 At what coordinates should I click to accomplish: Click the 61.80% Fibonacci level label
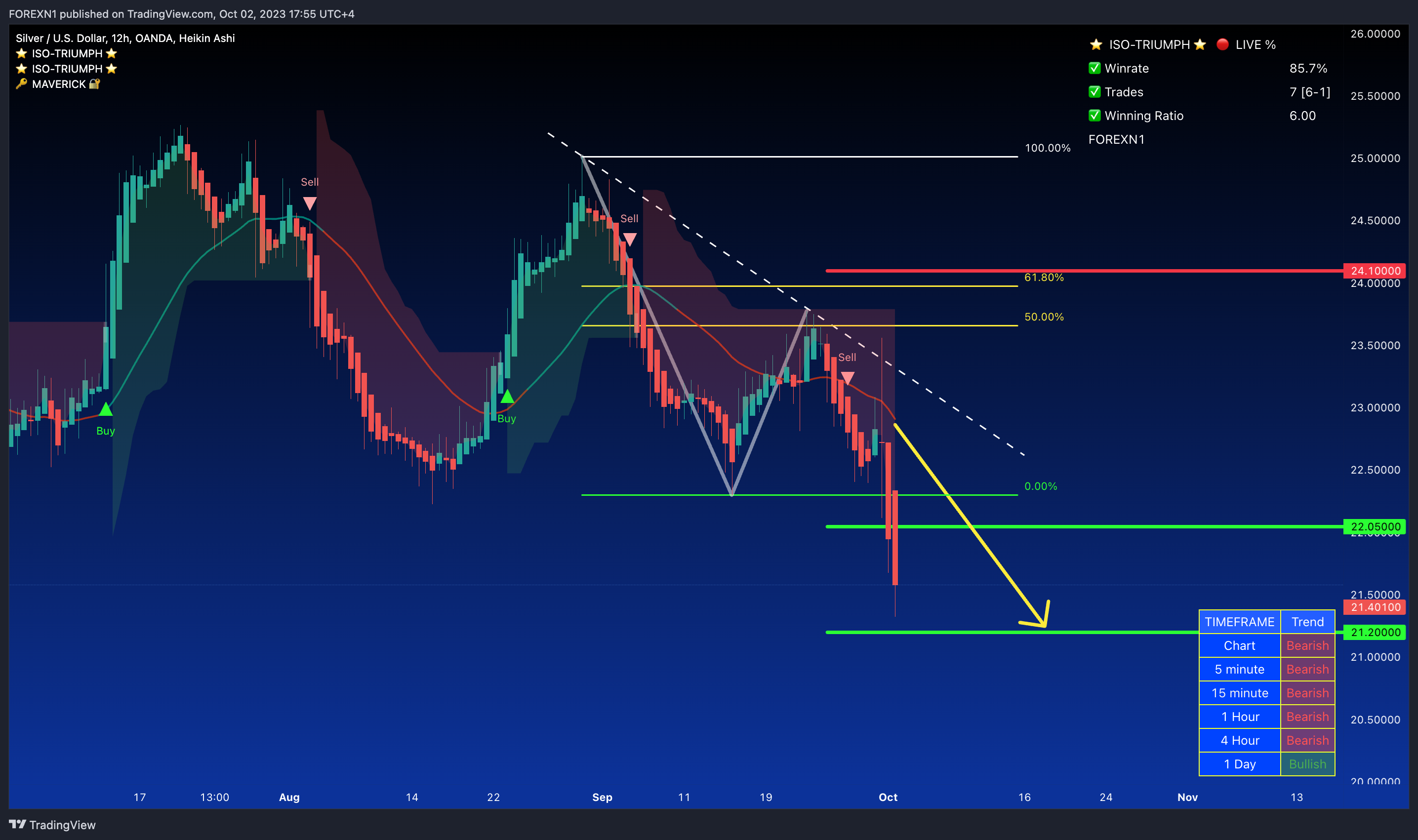[1045, 278]
